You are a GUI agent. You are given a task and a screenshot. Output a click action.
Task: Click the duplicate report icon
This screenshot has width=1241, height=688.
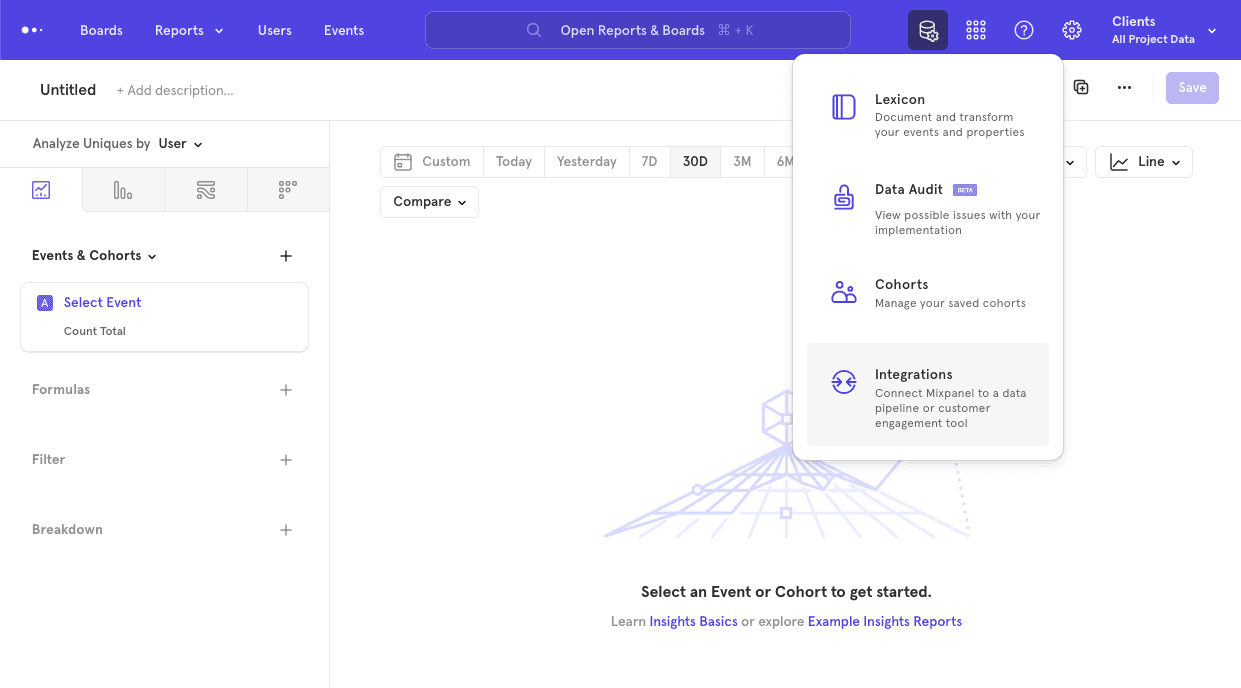1081,87
